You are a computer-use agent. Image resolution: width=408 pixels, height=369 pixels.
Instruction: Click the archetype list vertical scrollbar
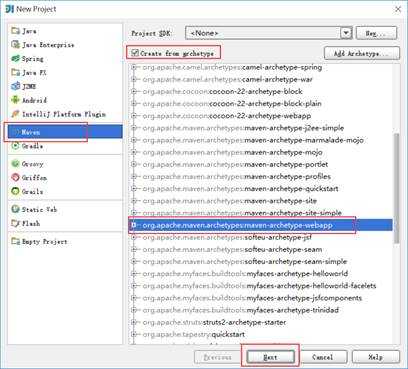(396, 188)
